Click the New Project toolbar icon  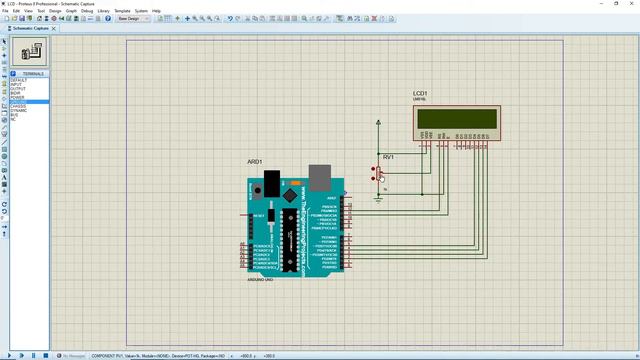(x=7, y=19)
